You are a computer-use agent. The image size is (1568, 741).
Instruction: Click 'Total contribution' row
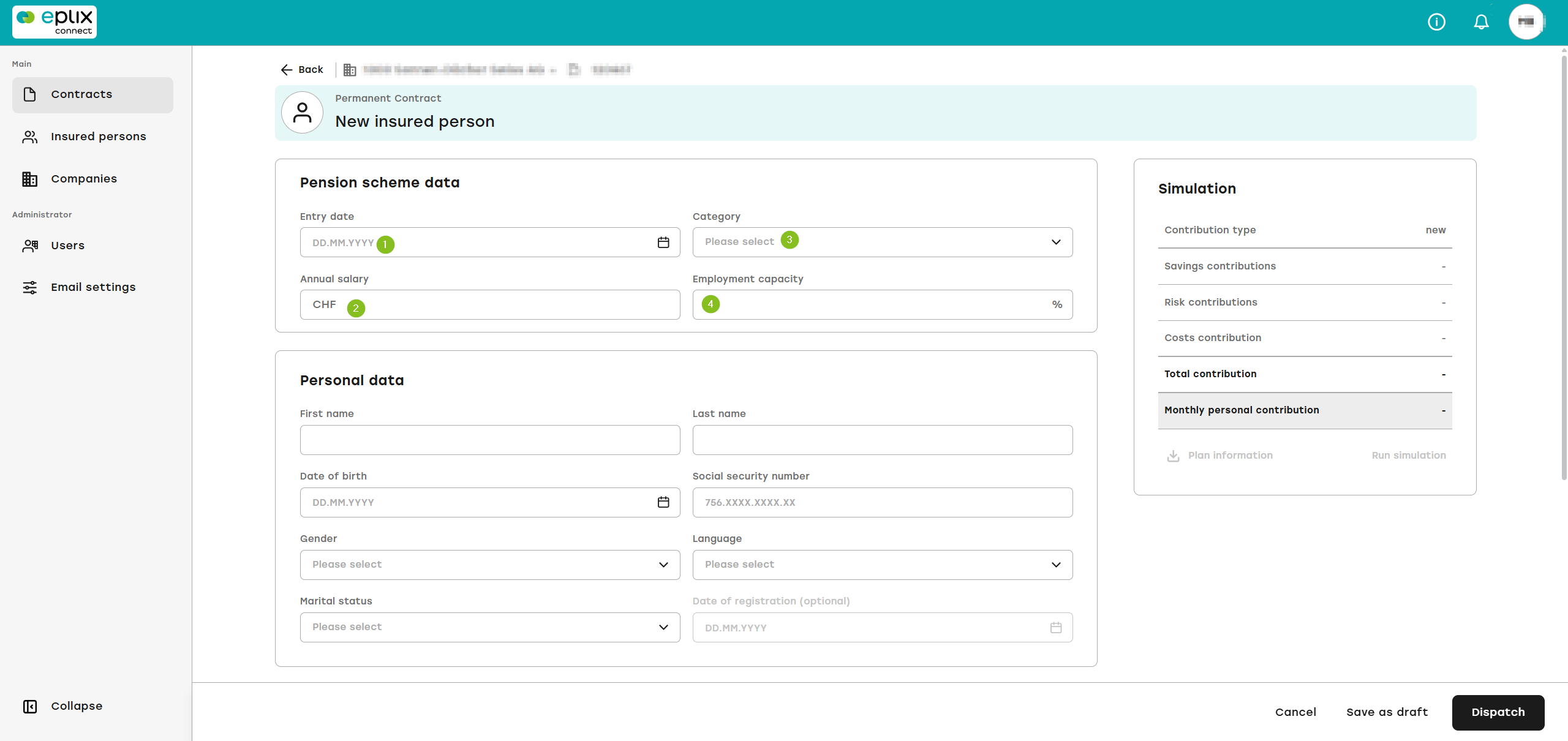(1305, 374)
